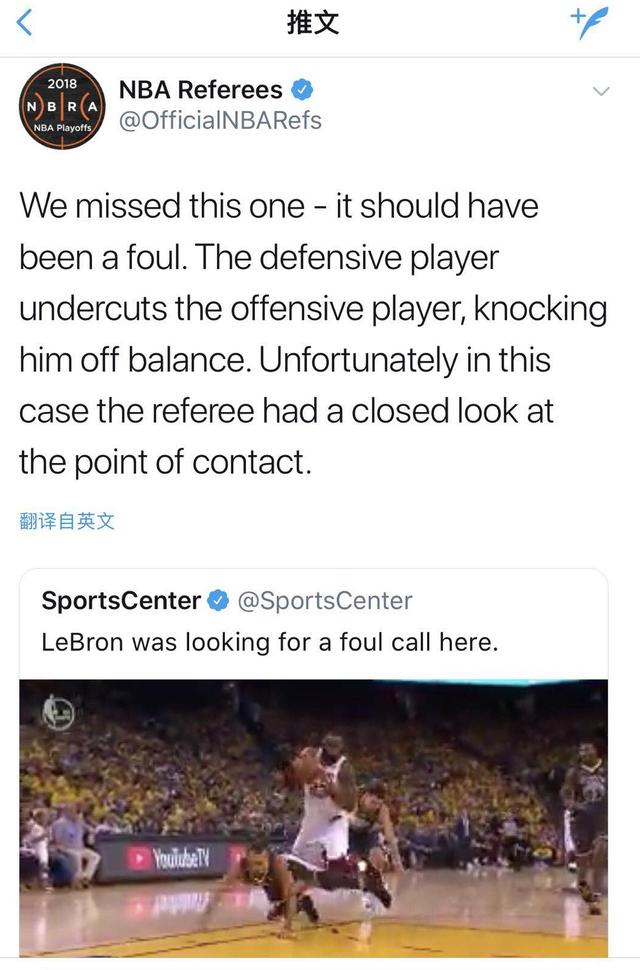Open the SportsCenter name in the quoted tweet
This screenshot has height=970, width=640.
[121, 601]
